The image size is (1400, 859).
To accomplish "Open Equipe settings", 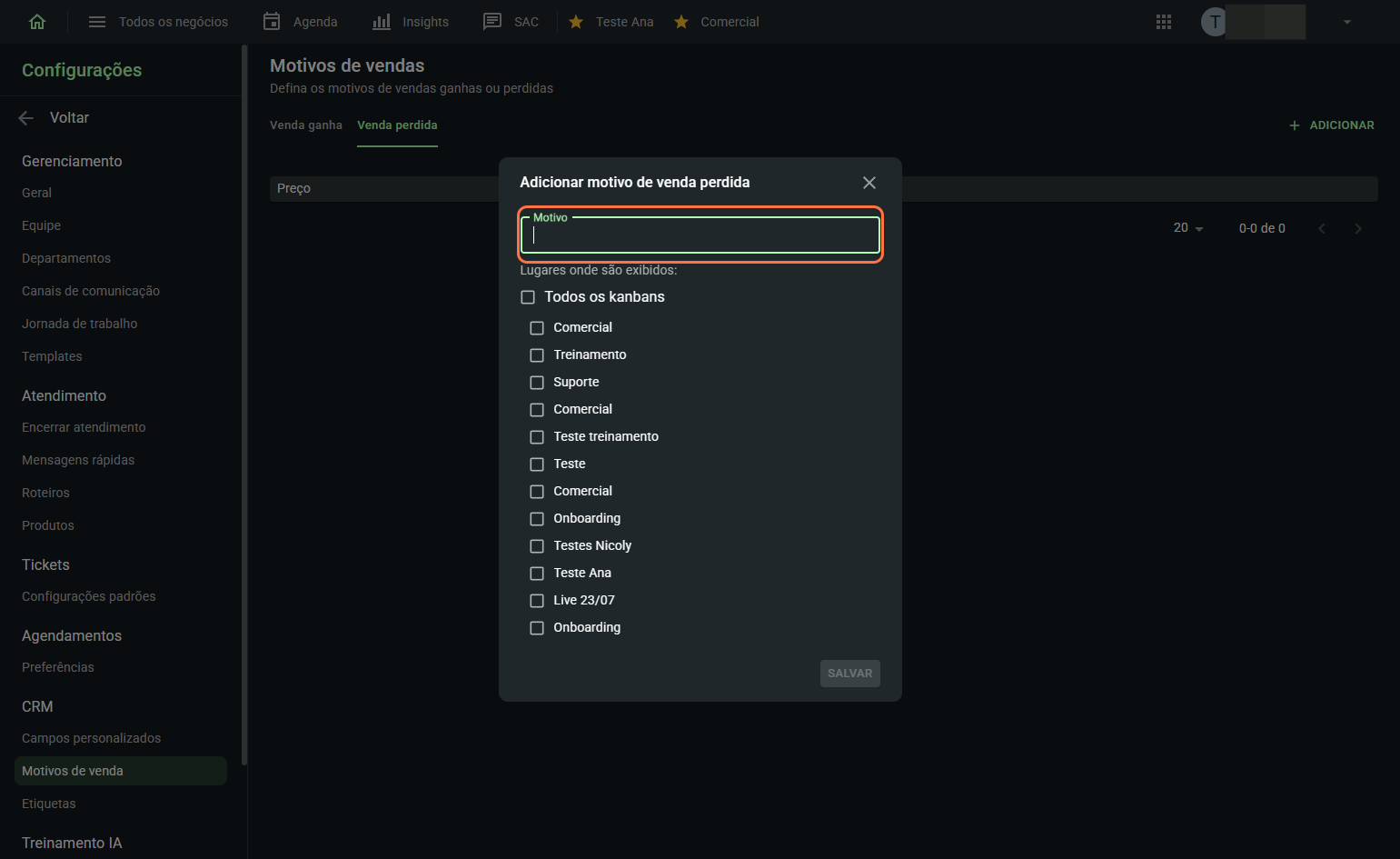I will coord(41,225).
